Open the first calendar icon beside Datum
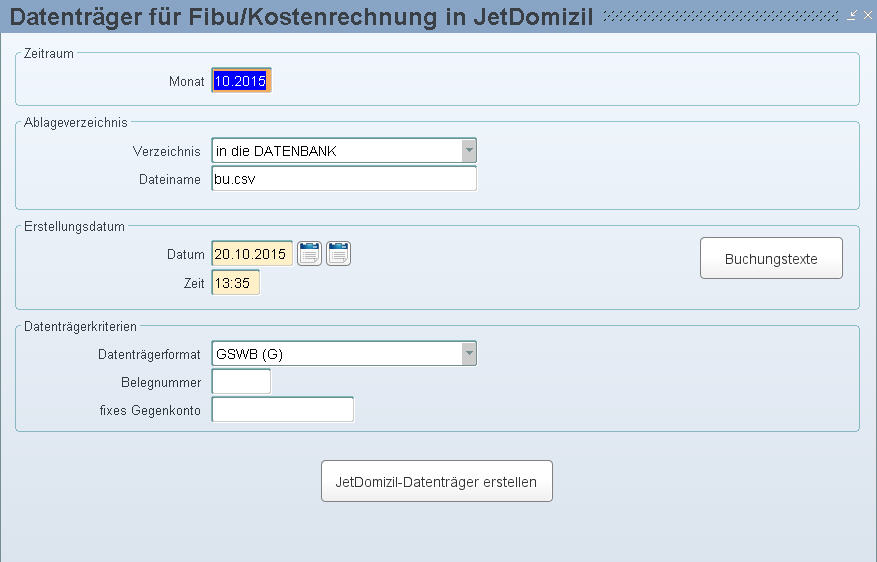The width and height of the screenshot is (877, 562). [x=309, y=253]
